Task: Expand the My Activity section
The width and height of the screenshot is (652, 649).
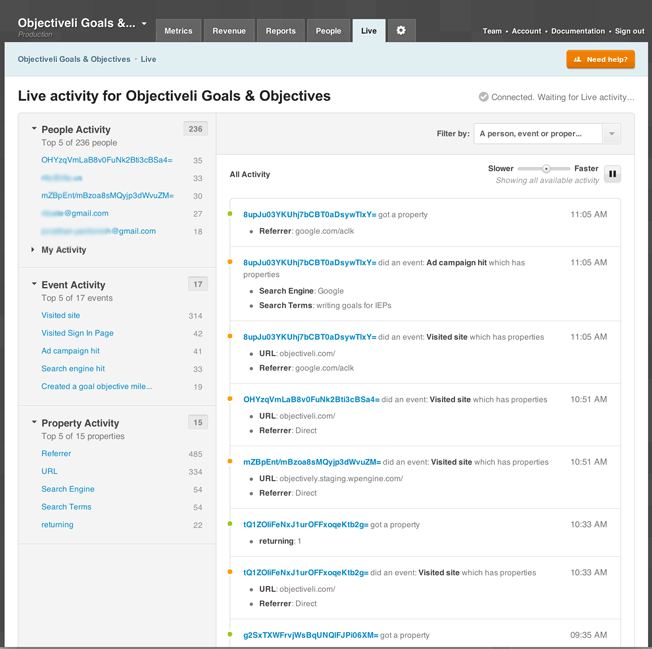Action: click(x=33, y=249)
